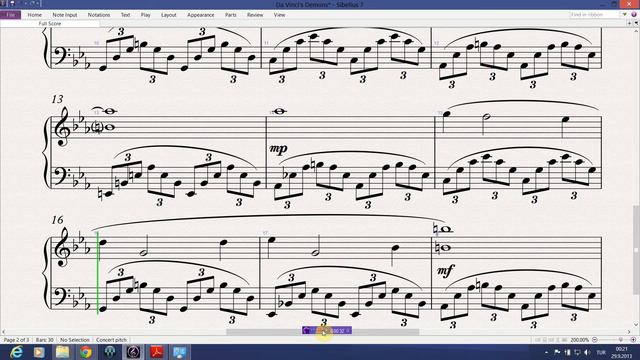
Task: Open Google Chrome from taskbar
Action: pyautogui.click(x=86, y=352)
